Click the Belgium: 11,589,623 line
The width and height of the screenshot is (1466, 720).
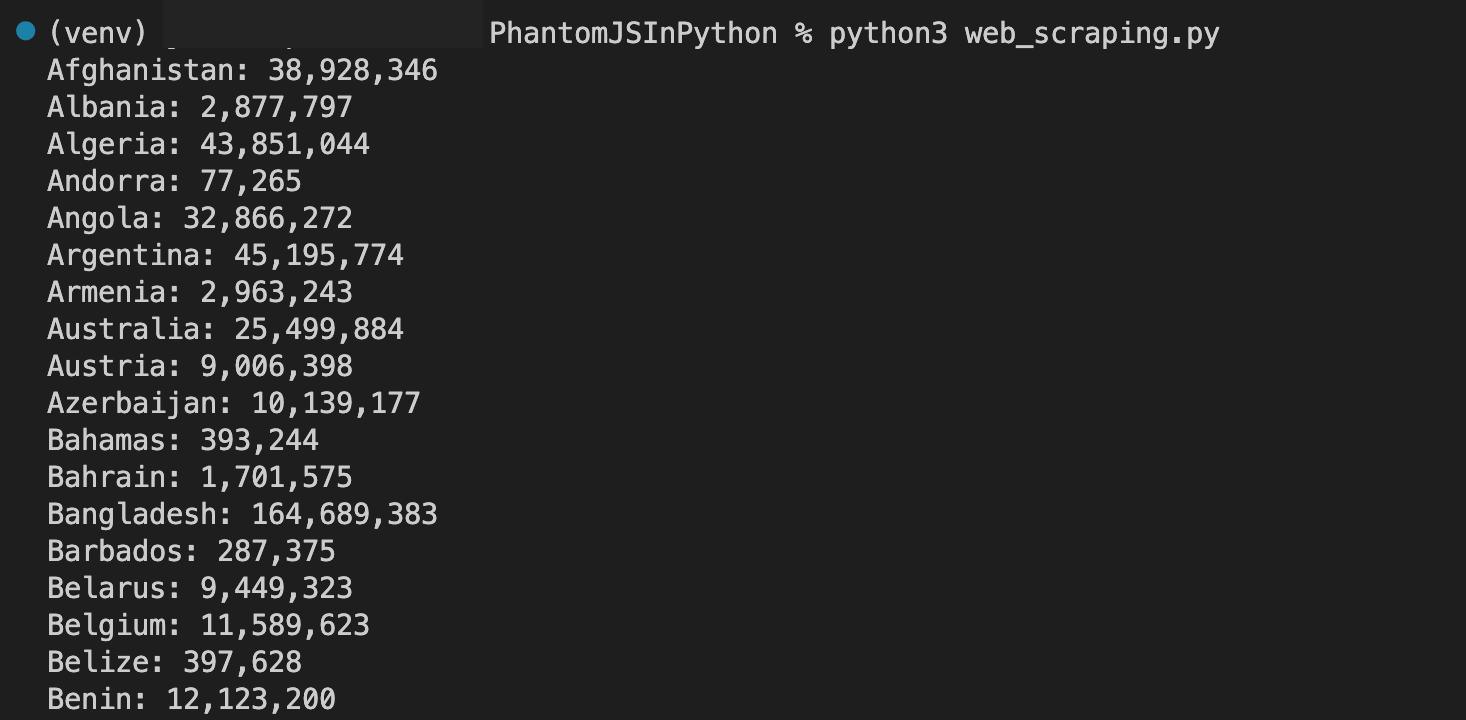208,625
